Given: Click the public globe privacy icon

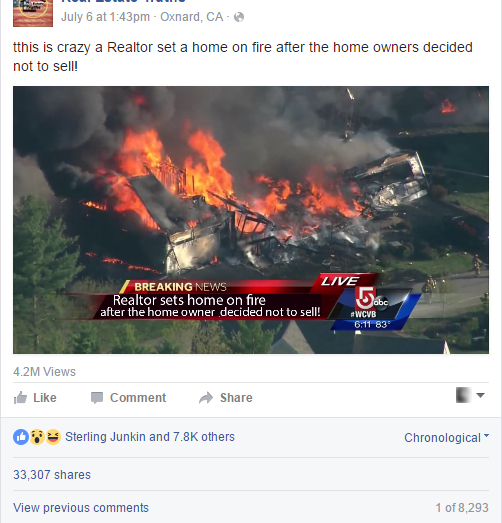Looking at the screenshot, I should [239, 17].
